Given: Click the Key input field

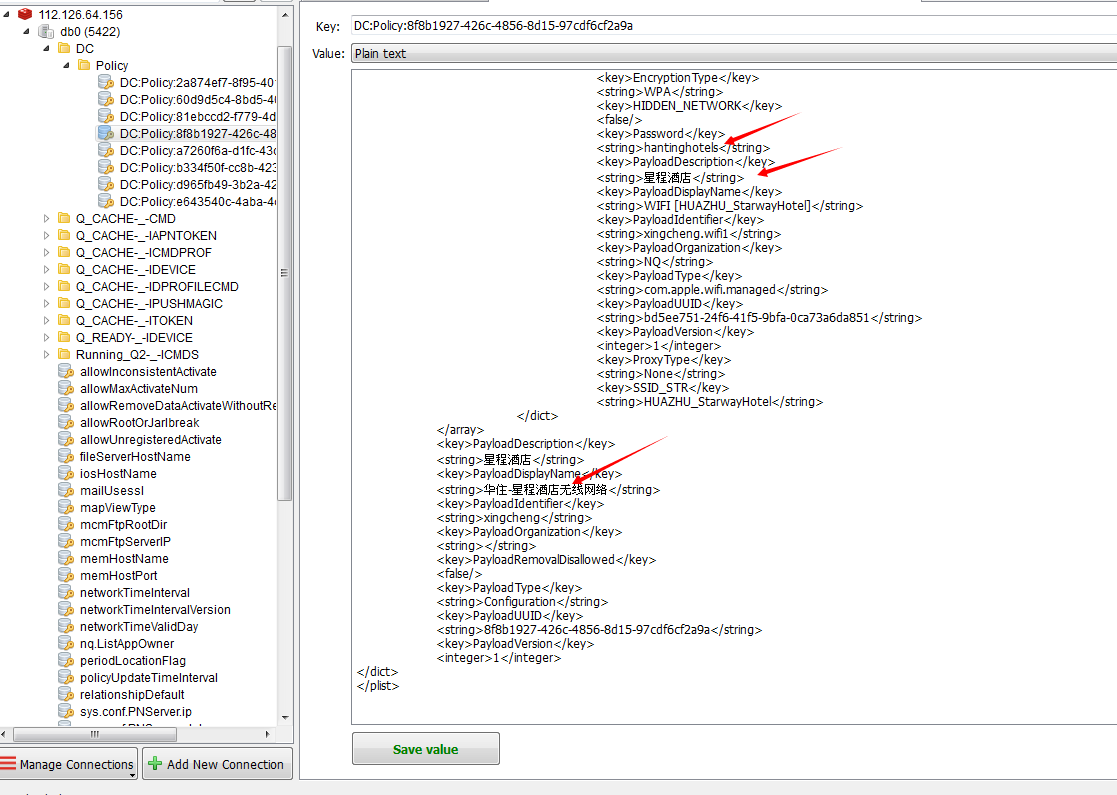Looking at the screenshot, I should pos(734,26).
